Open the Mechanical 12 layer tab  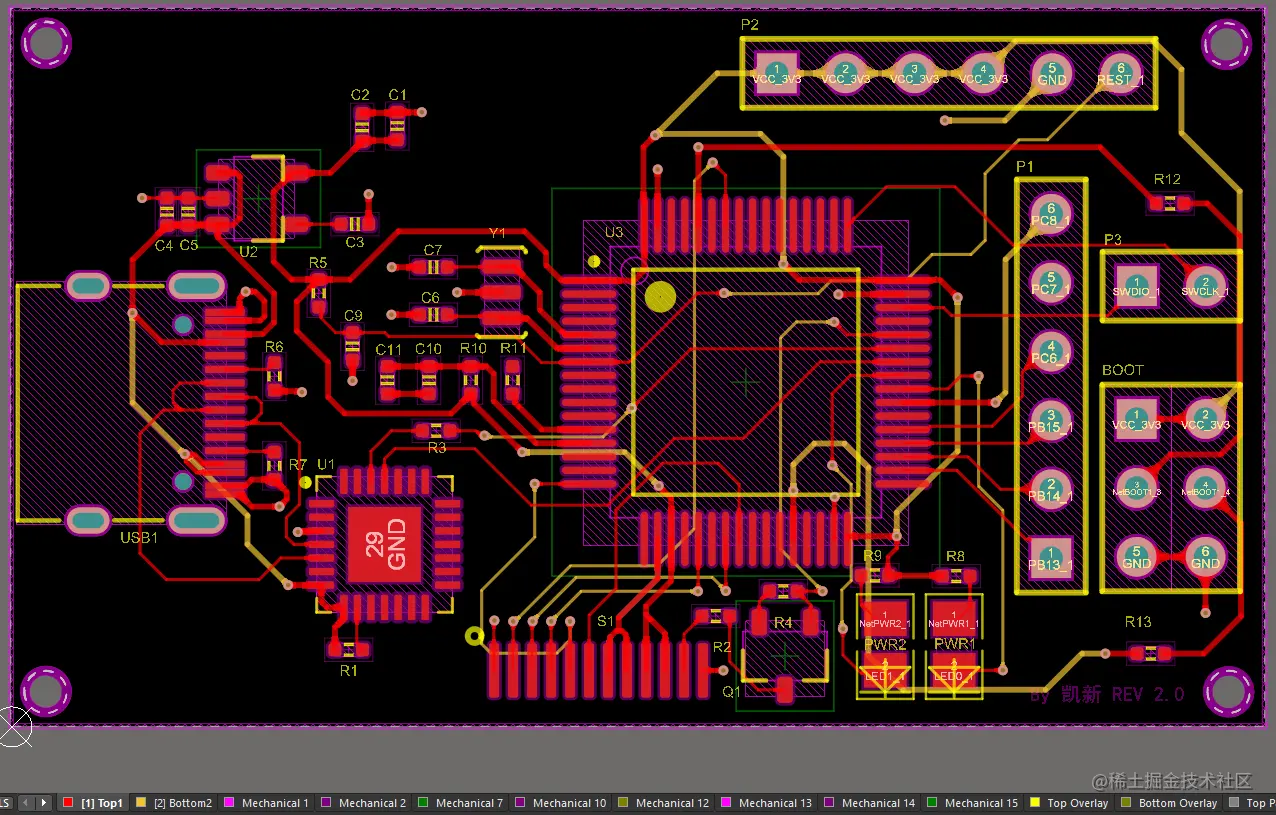[663, 803]
